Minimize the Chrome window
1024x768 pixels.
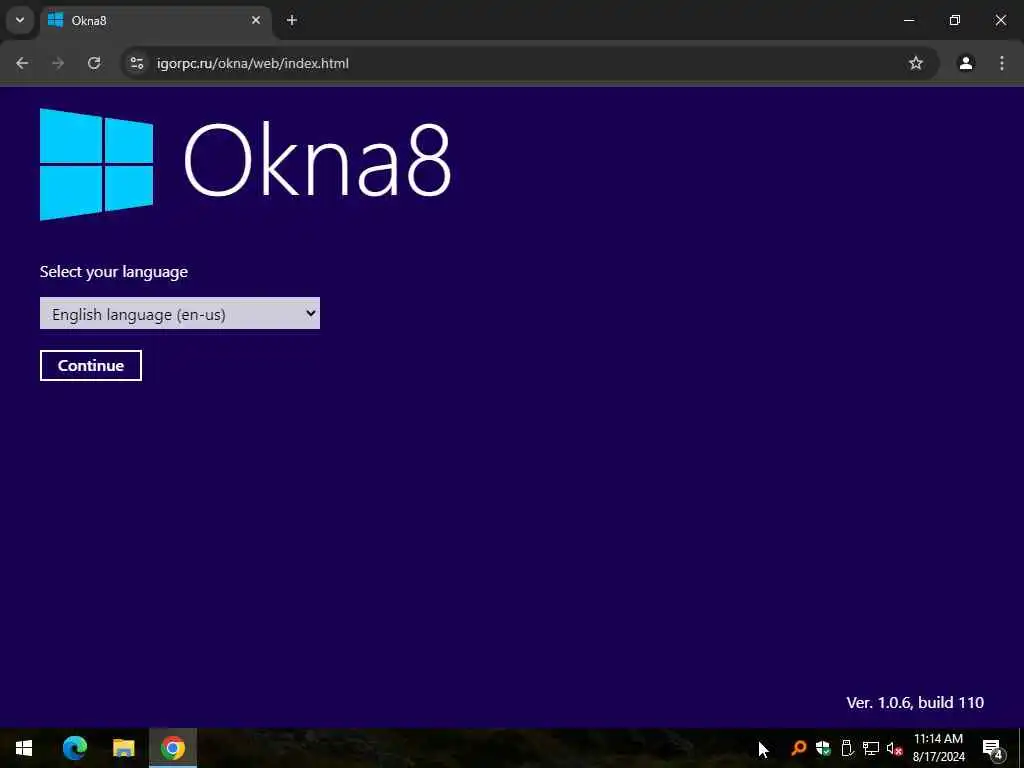[x=908, y=20]
